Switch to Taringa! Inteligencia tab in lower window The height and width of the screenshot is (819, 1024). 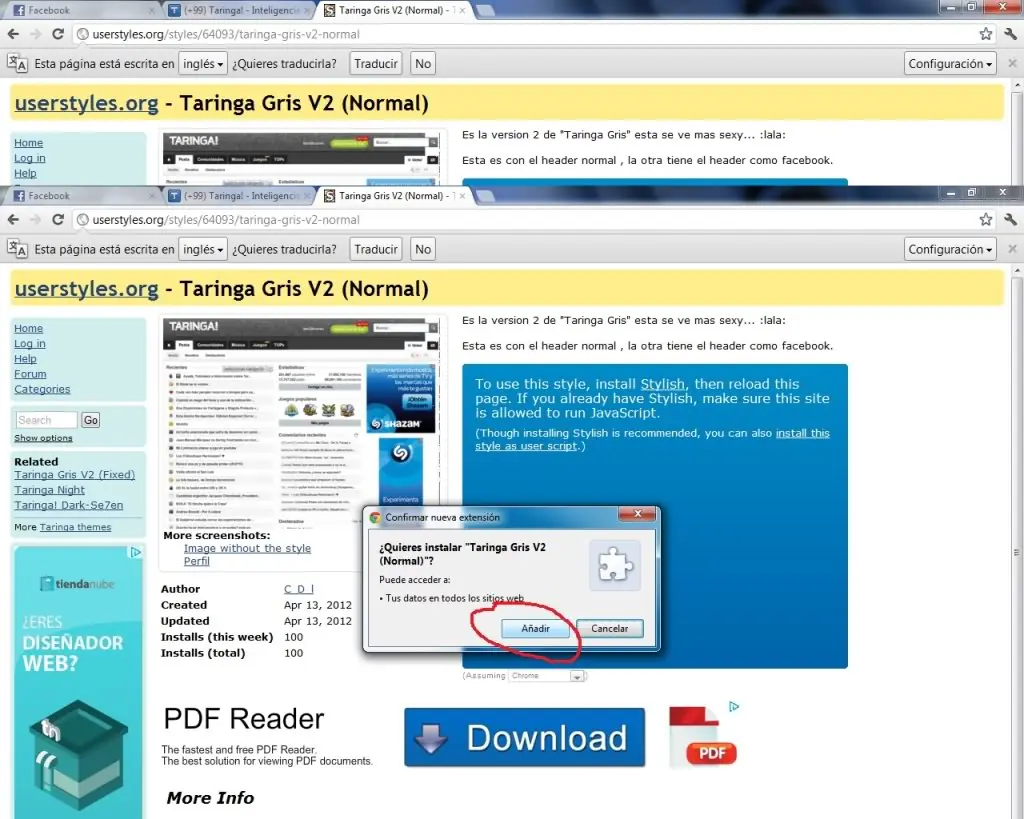[x=238, y=195]
